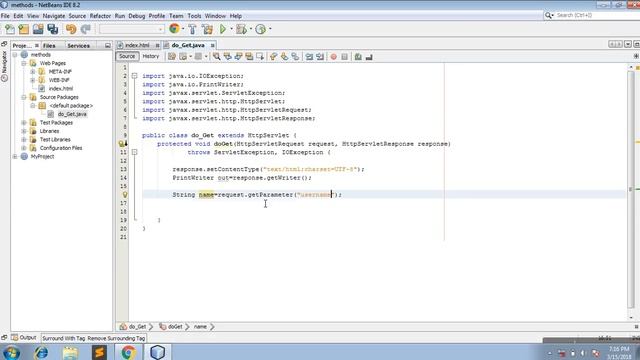Open the Refactor menu
The width and height of the screenshot is (640, 360).
[100, 16]
